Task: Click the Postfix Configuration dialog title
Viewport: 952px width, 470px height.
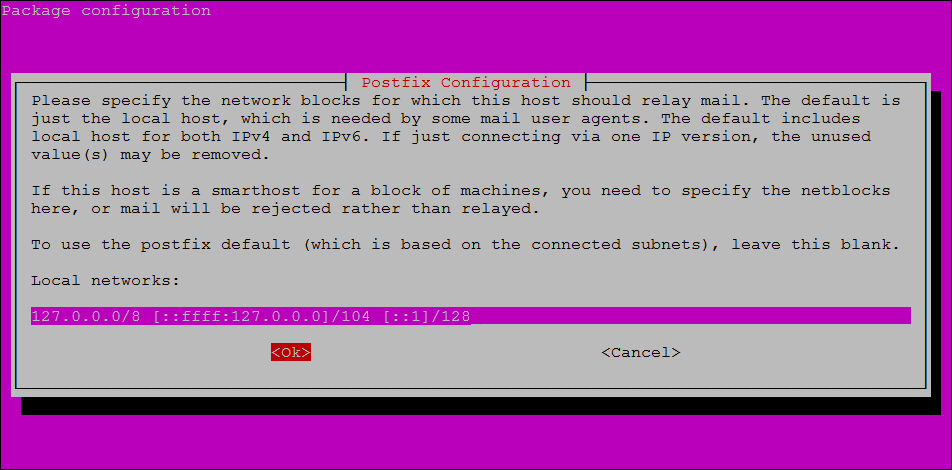Action: click(x=466, y=83)
